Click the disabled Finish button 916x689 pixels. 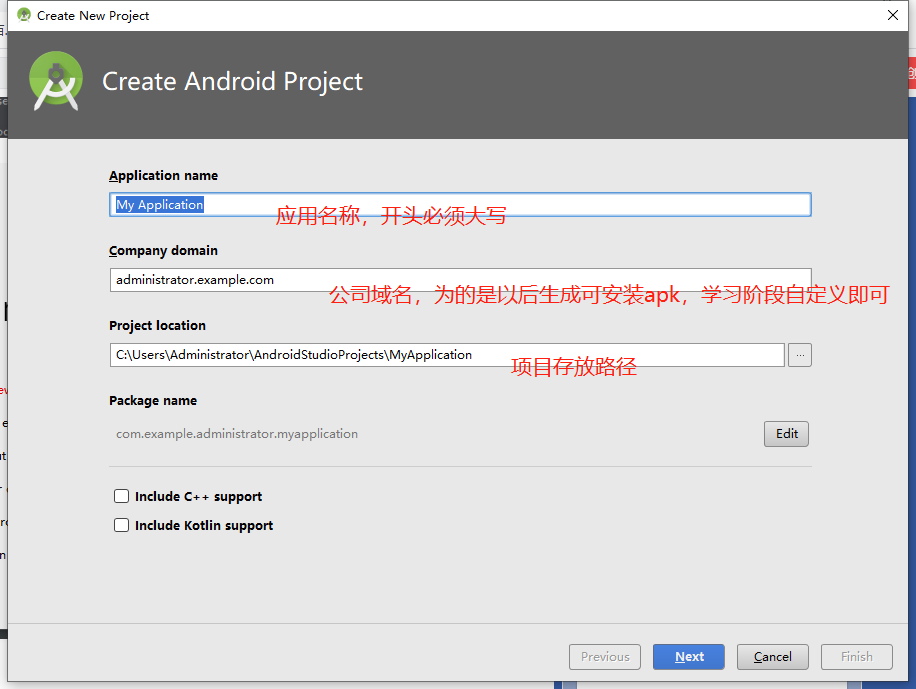(857, 657)
